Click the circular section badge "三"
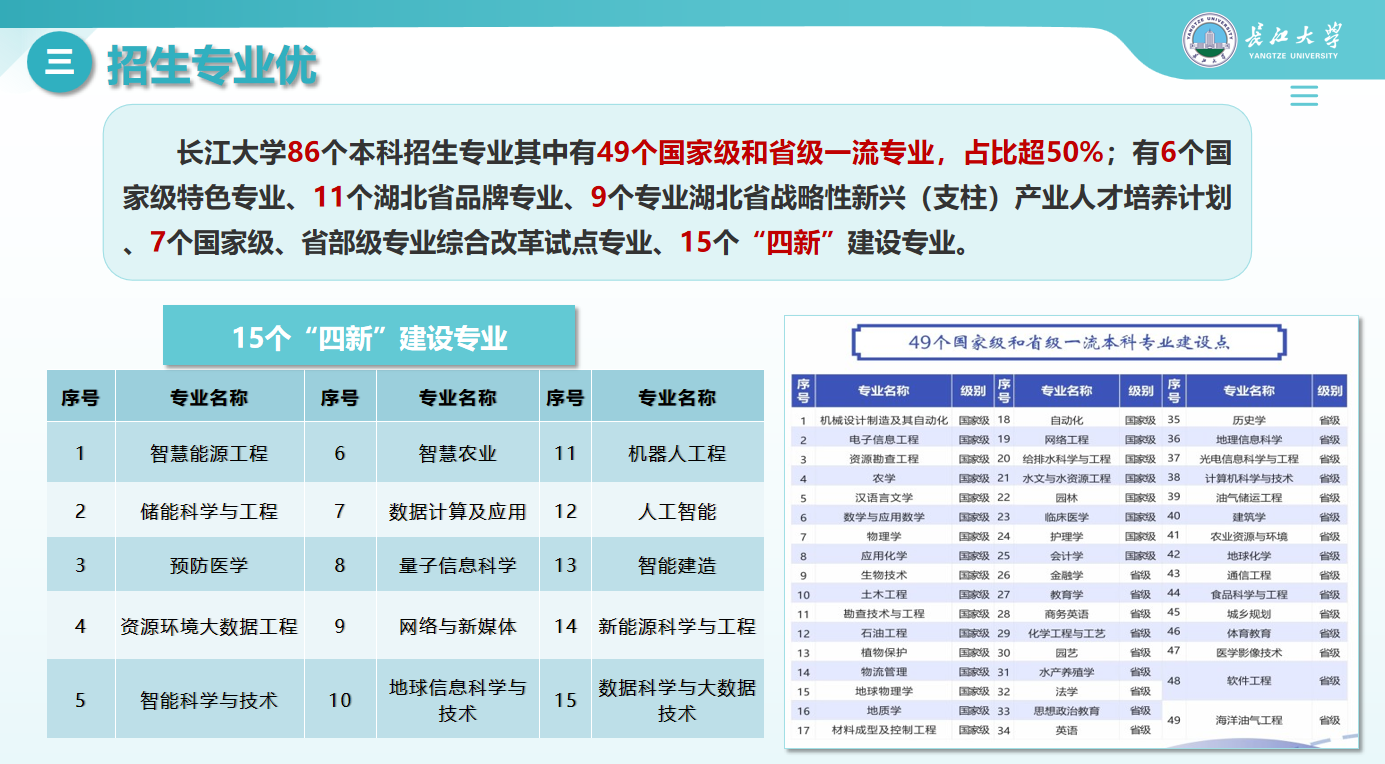The height and width of the screenshot is (764, 1385). (x=60, y=61)
